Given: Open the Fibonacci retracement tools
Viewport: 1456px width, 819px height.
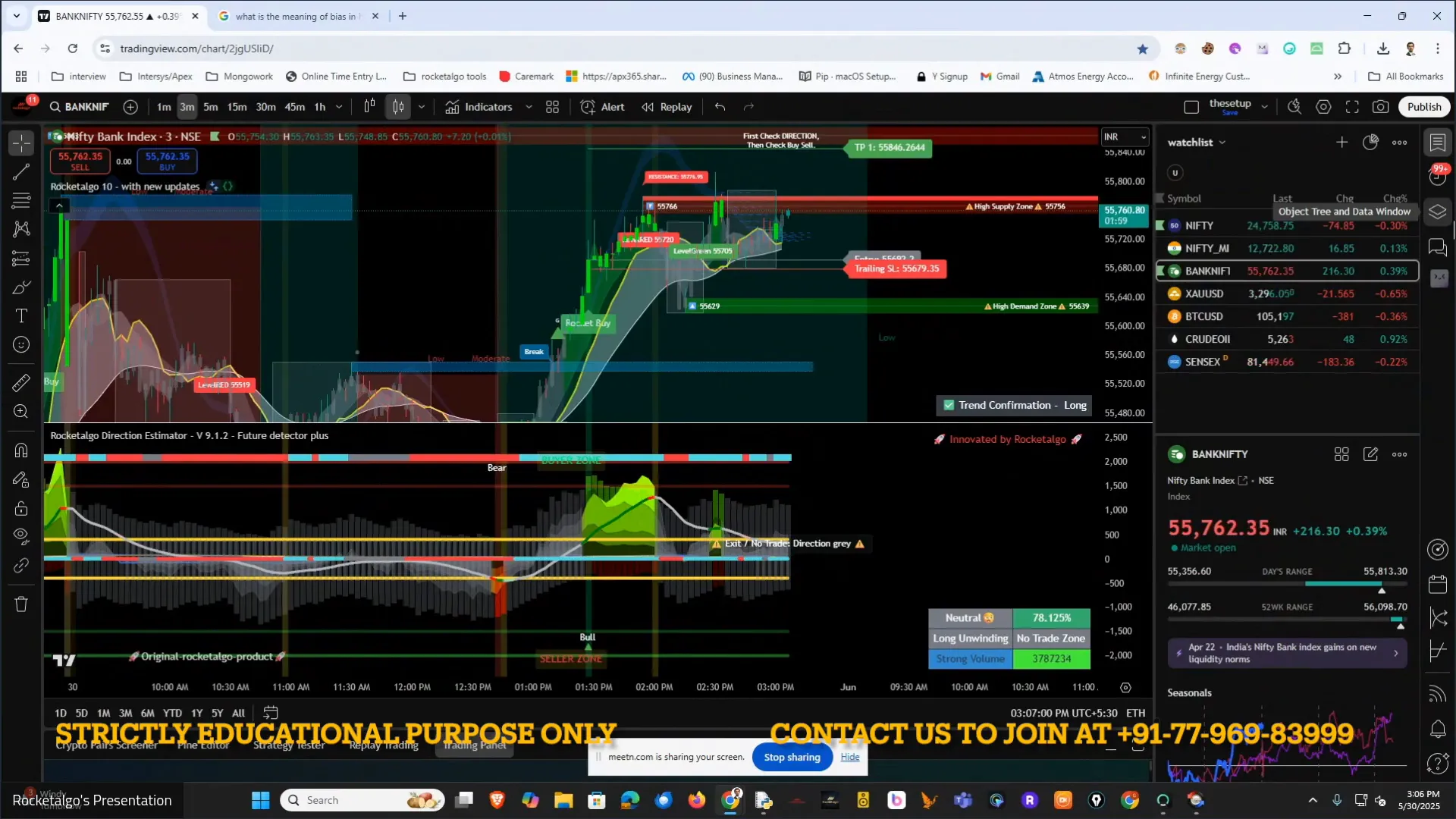Looking at the screenshot, I should pos(21,201).
